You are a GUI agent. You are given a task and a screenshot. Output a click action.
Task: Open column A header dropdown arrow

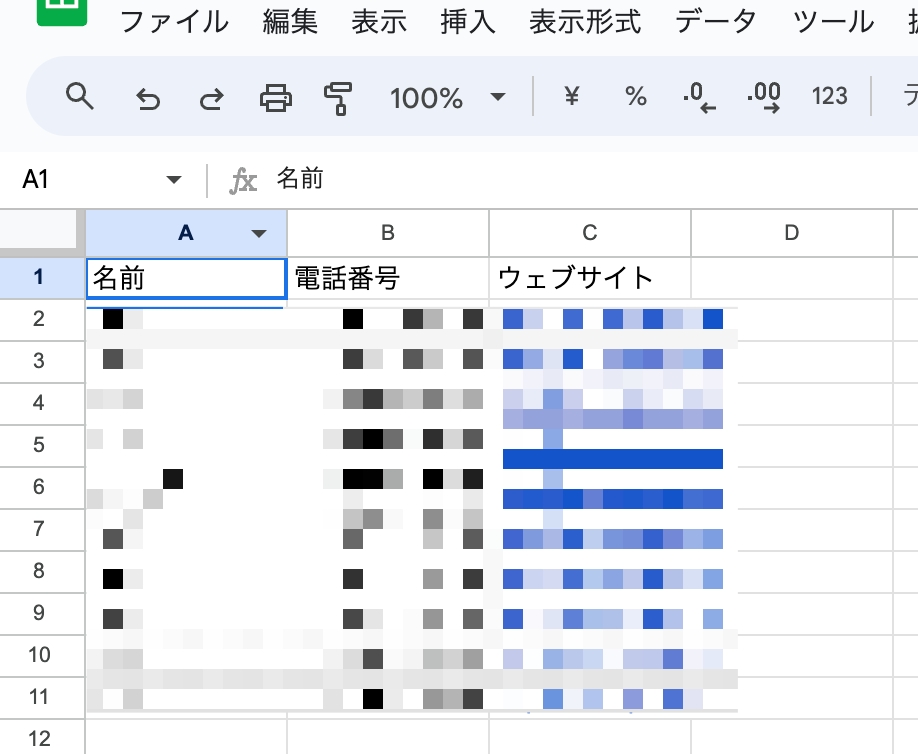[260, 234]
